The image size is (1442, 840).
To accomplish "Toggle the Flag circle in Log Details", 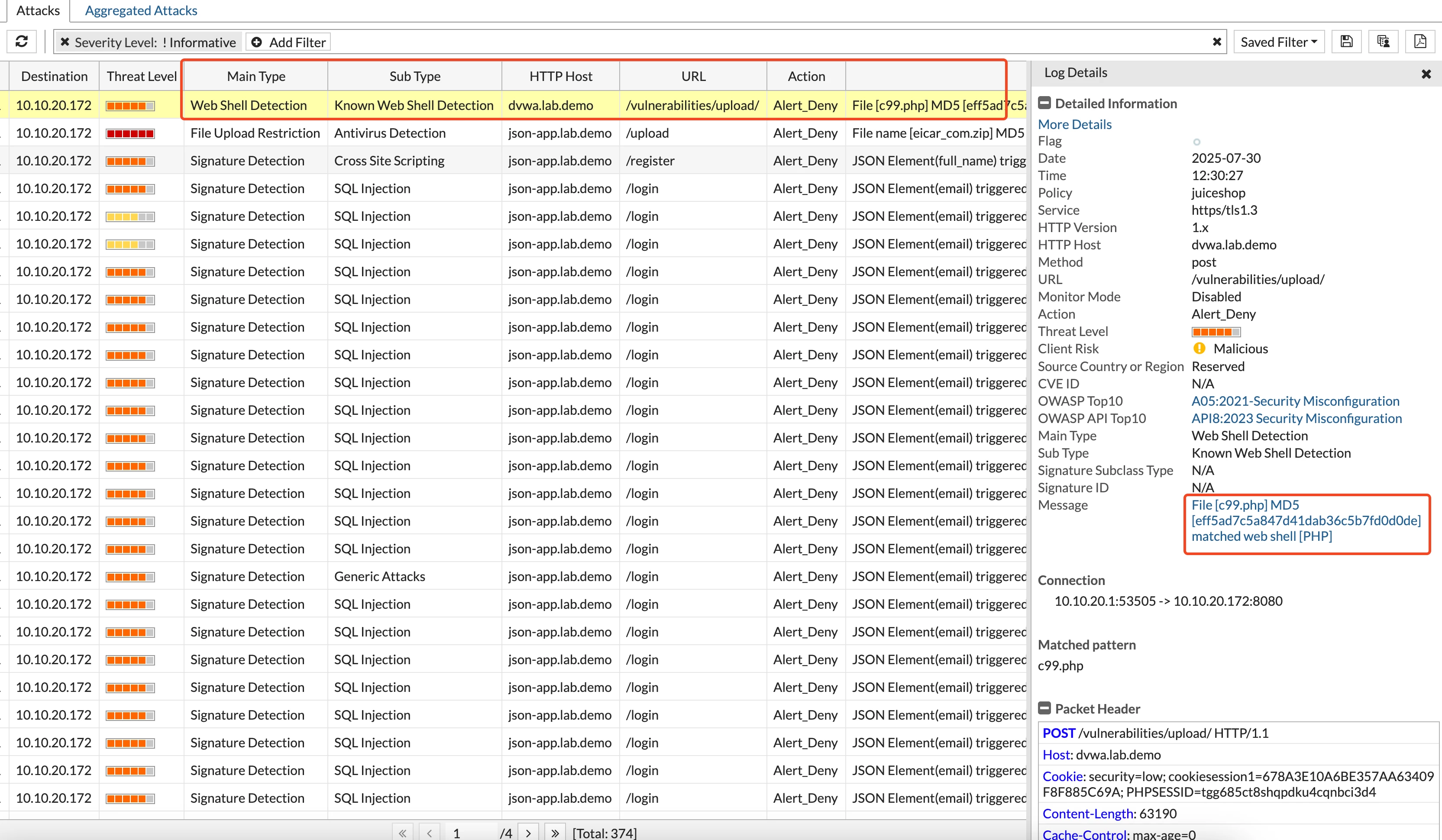I will click(1196, 141).
